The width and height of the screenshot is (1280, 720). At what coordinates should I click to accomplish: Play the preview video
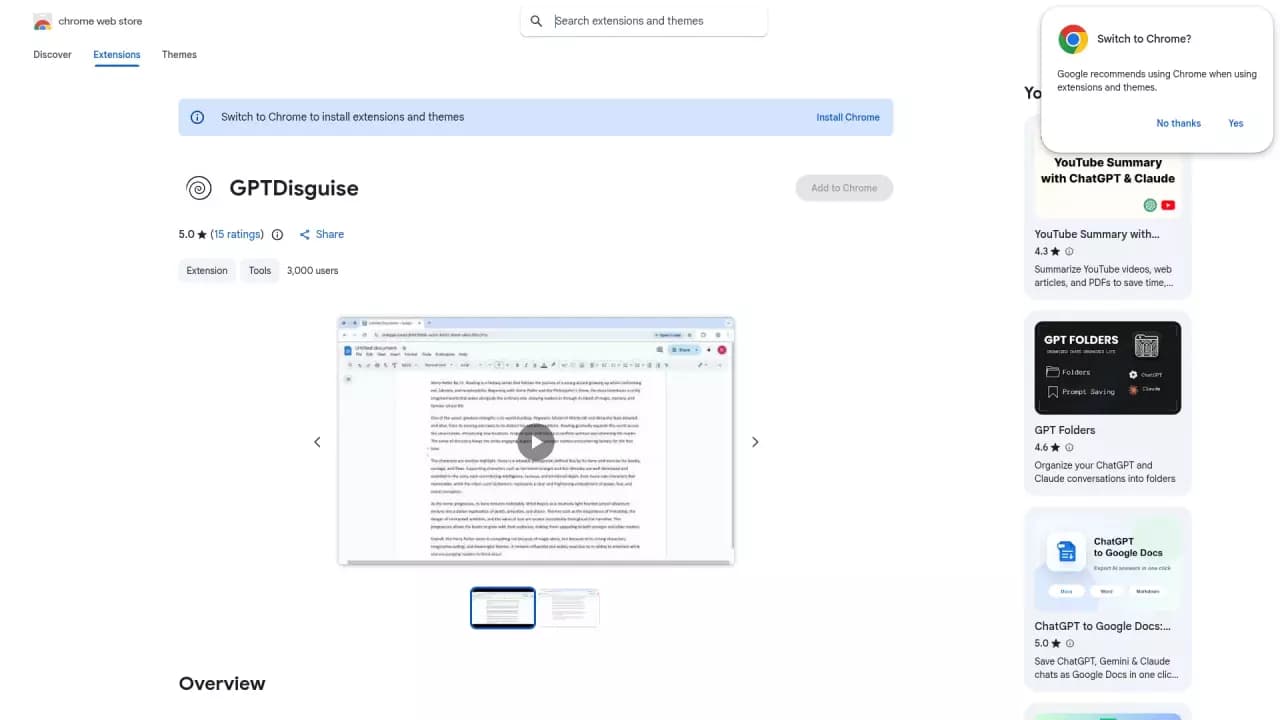point(536,442)
